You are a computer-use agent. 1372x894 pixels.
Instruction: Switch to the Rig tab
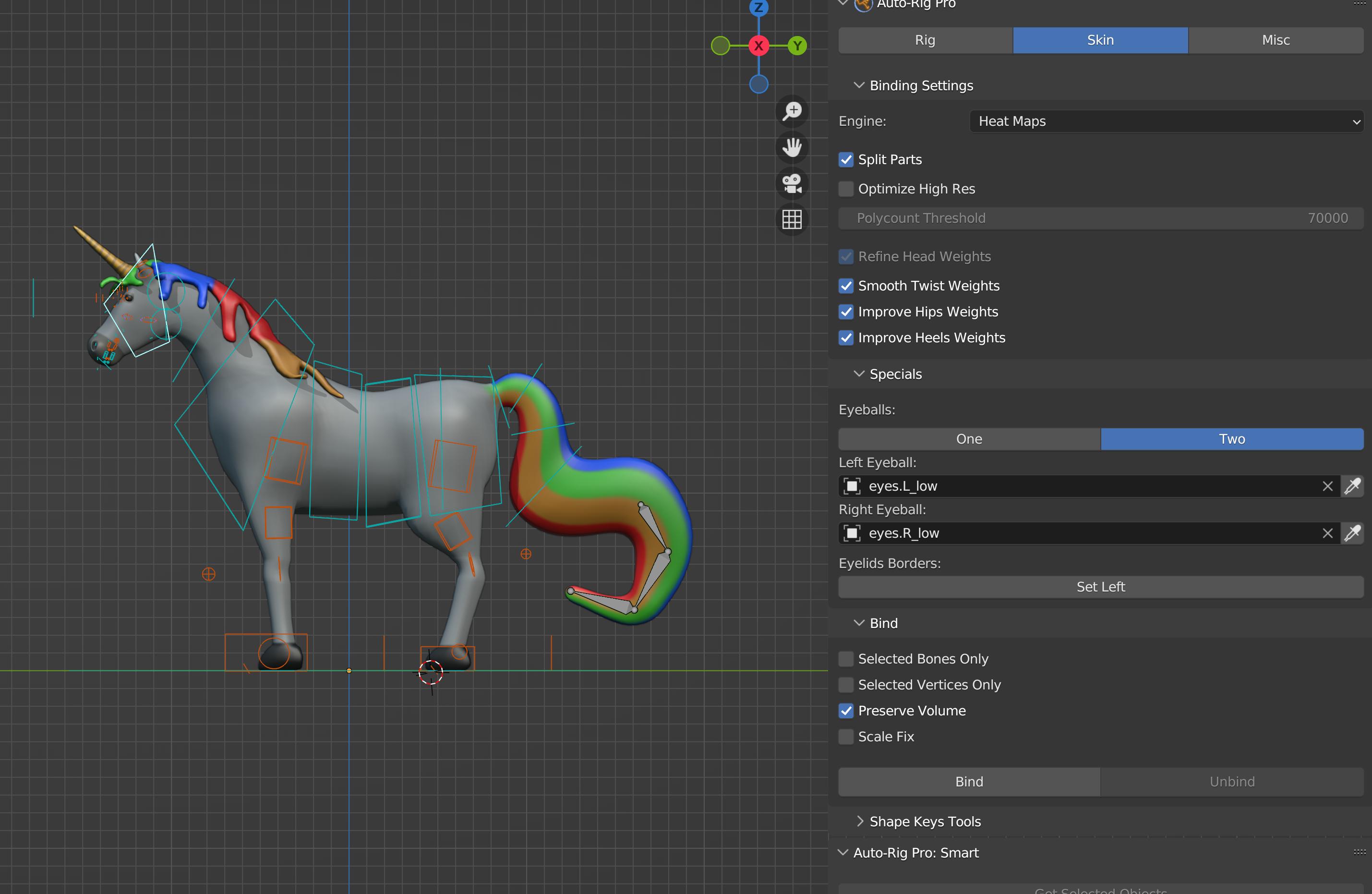[925, 40]
